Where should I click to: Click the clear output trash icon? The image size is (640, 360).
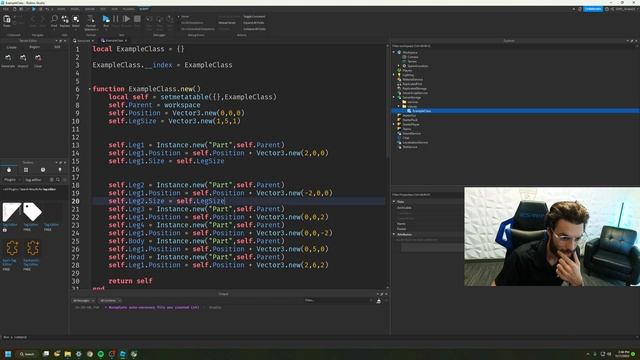[x=378, y=301]
